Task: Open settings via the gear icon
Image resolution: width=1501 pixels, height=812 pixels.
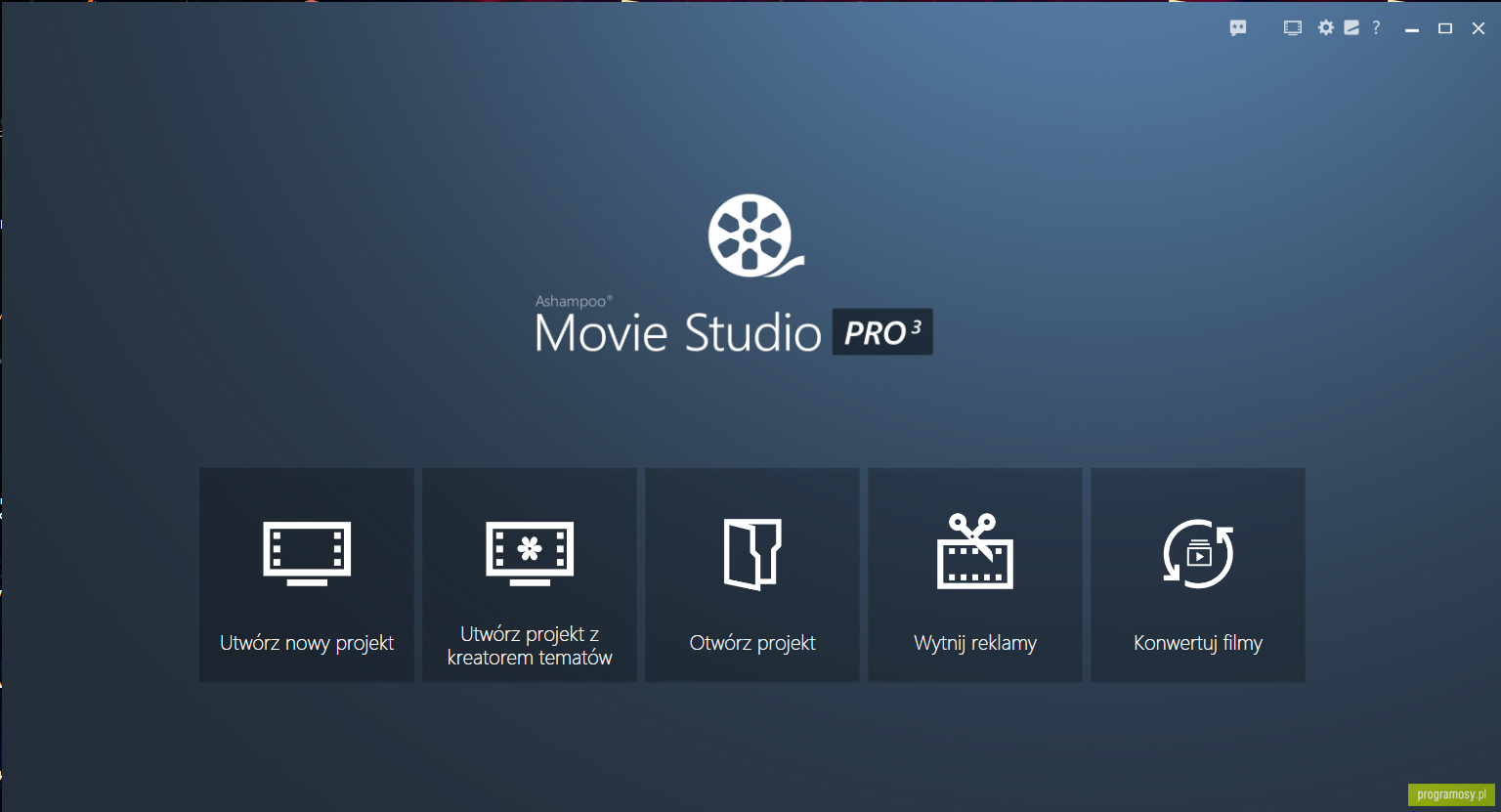Action: 1325,27
